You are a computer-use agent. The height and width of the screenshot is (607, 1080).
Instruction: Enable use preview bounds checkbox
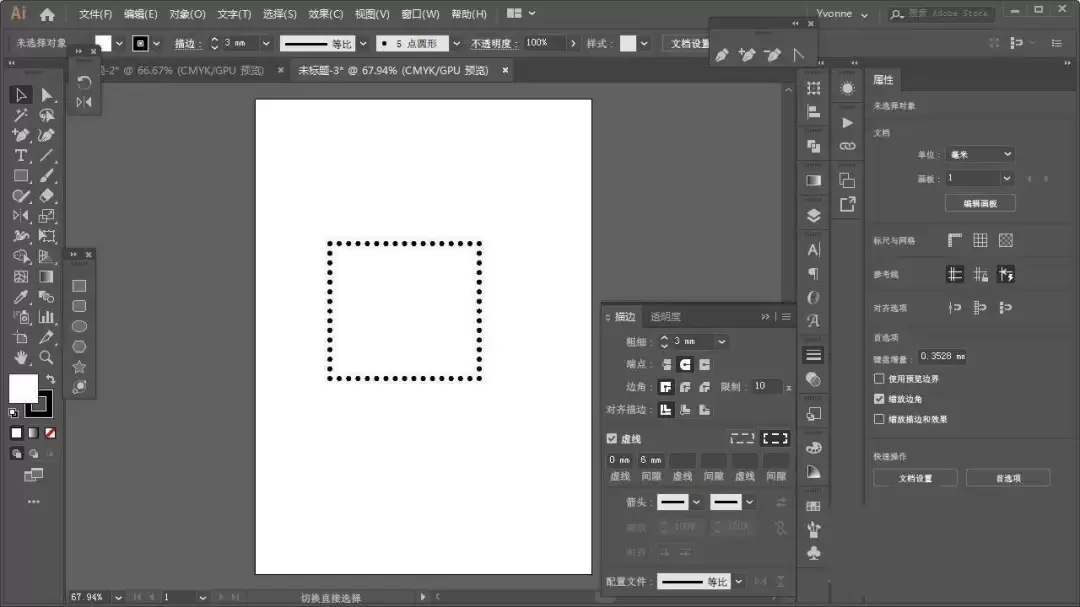tap(879, 378)
